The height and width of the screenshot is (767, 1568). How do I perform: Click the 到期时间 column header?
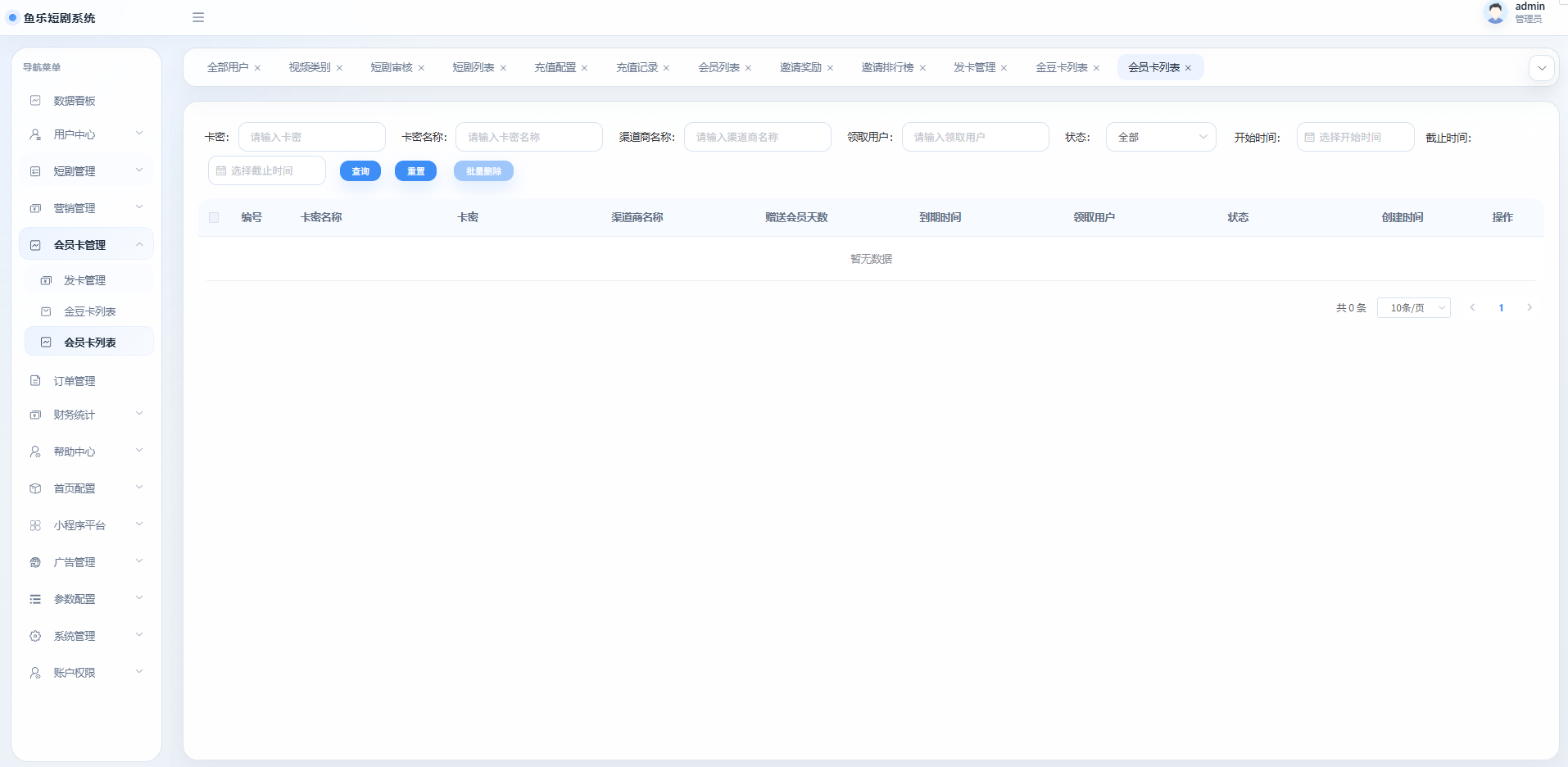(940, 217)
